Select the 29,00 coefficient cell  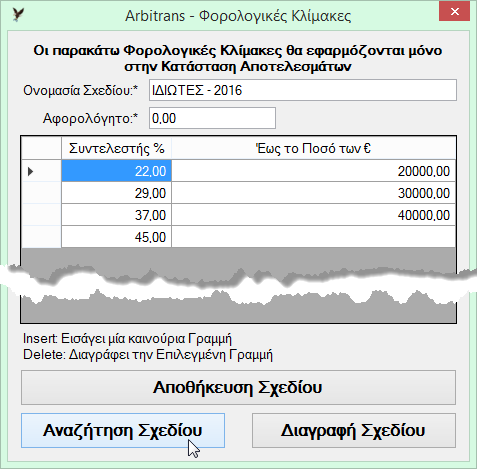116,193
